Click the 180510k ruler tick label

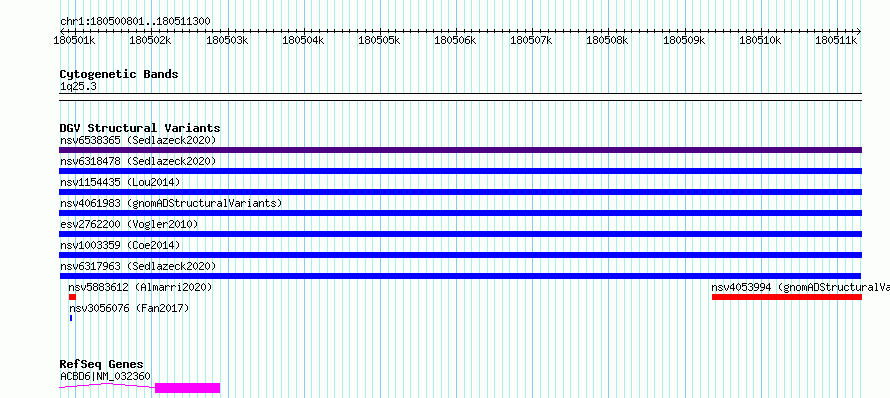coord(761,40)
